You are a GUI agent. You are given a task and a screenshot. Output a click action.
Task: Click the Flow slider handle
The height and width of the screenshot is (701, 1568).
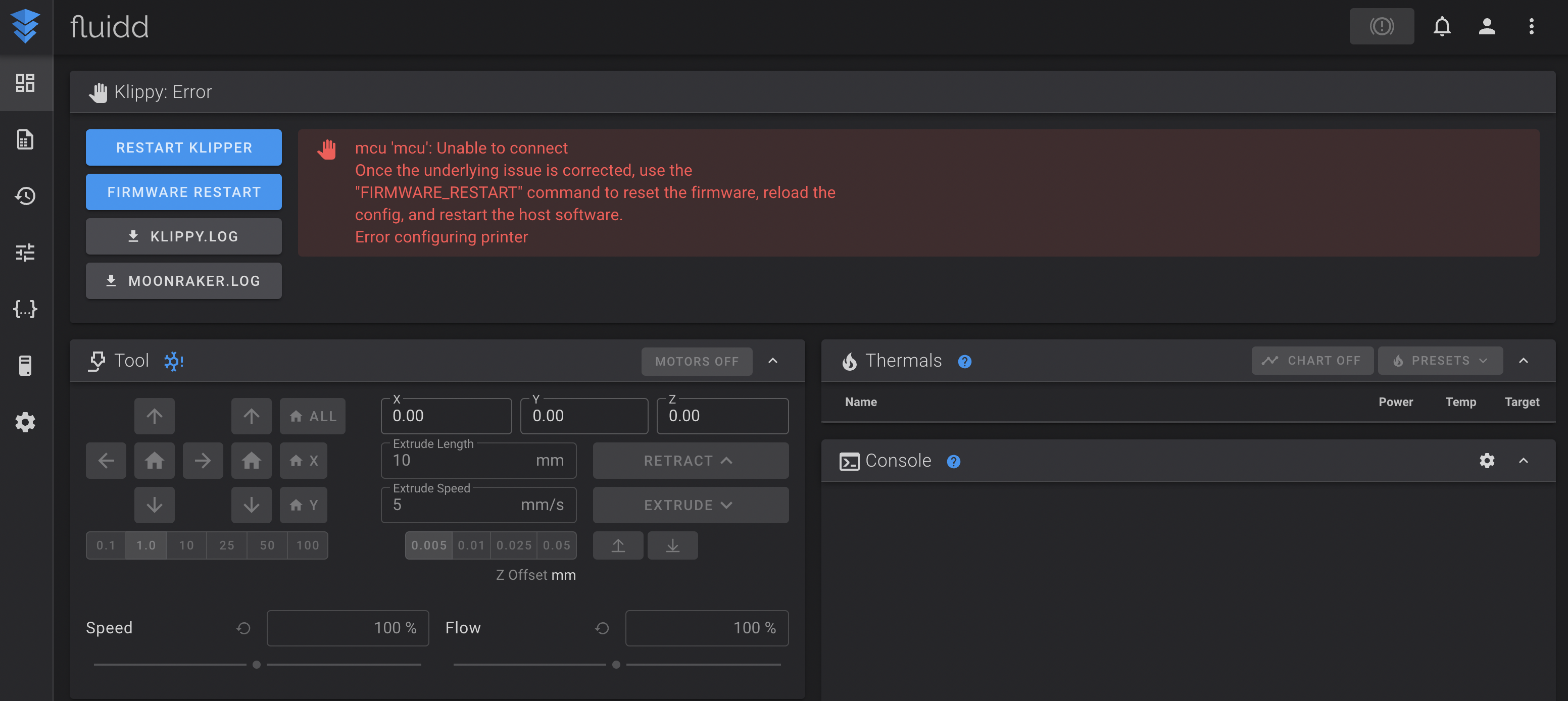point(616,665)
